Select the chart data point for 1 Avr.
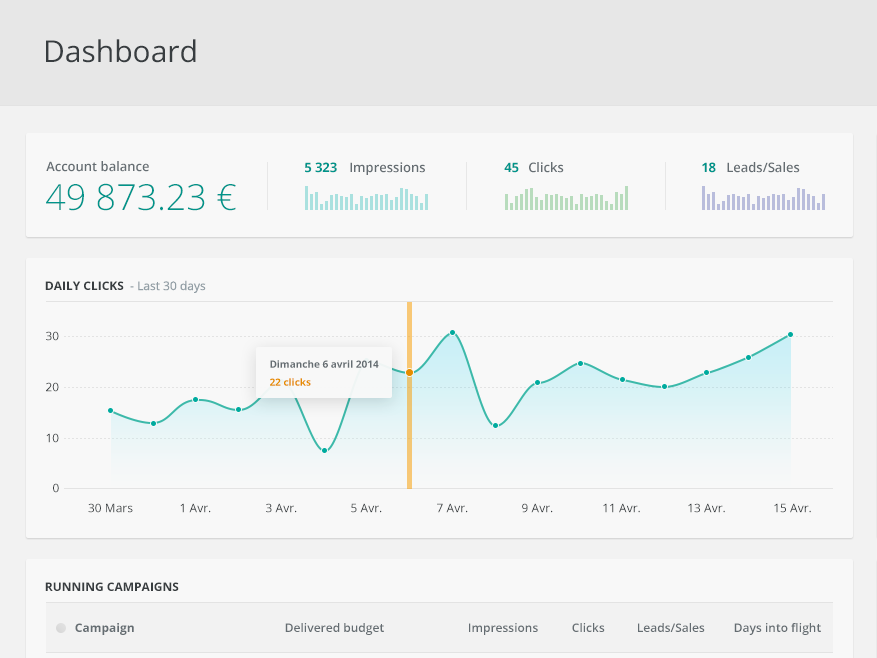 pos(196,400)
